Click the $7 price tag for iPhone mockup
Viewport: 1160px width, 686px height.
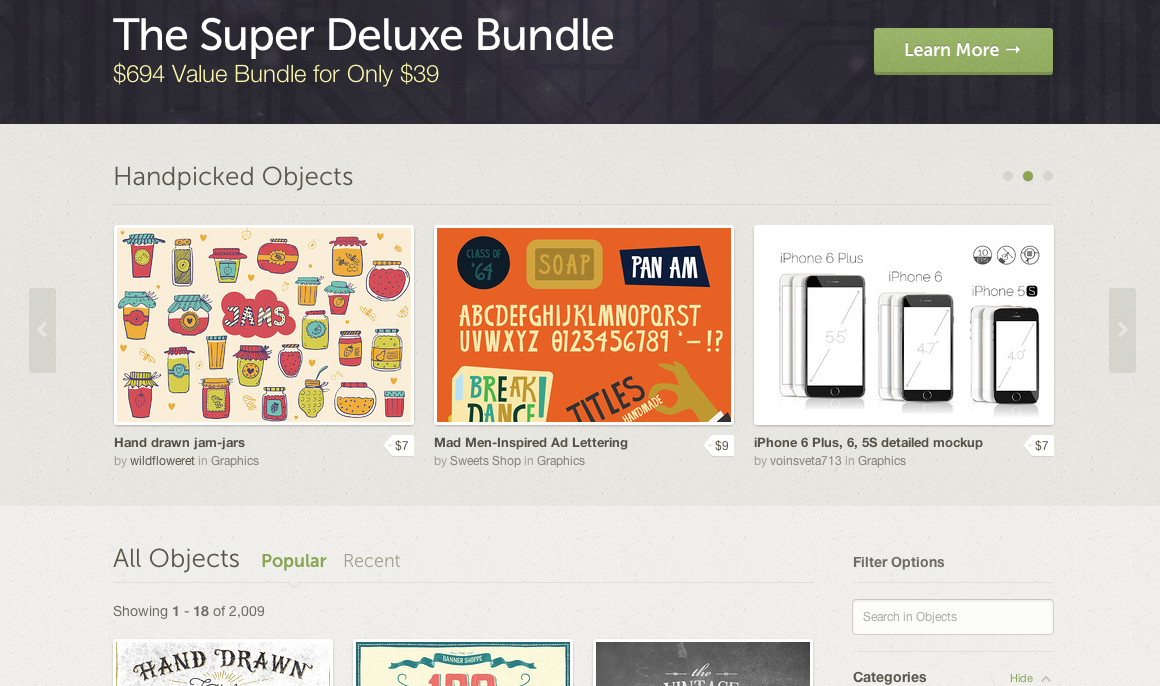[x=1040, y=445]
